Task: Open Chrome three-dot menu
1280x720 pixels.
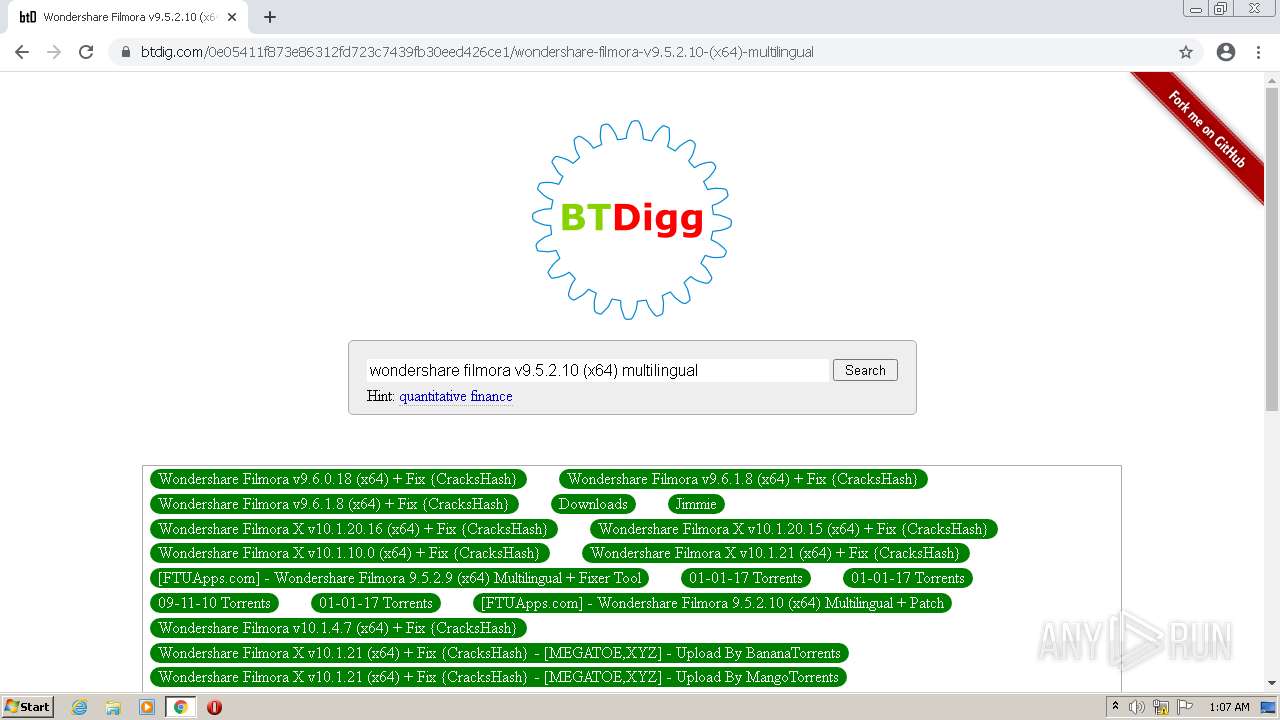Action: 1258,52
